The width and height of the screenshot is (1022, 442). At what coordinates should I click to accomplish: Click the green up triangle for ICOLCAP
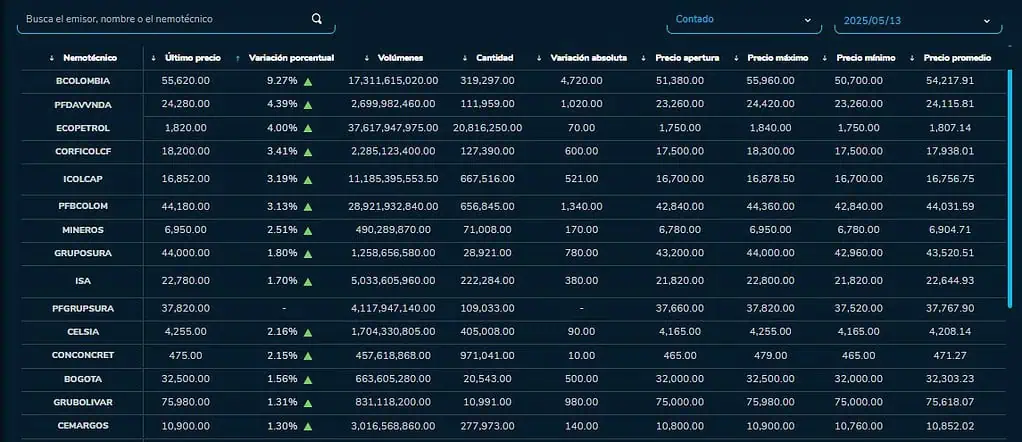[308, 179]
